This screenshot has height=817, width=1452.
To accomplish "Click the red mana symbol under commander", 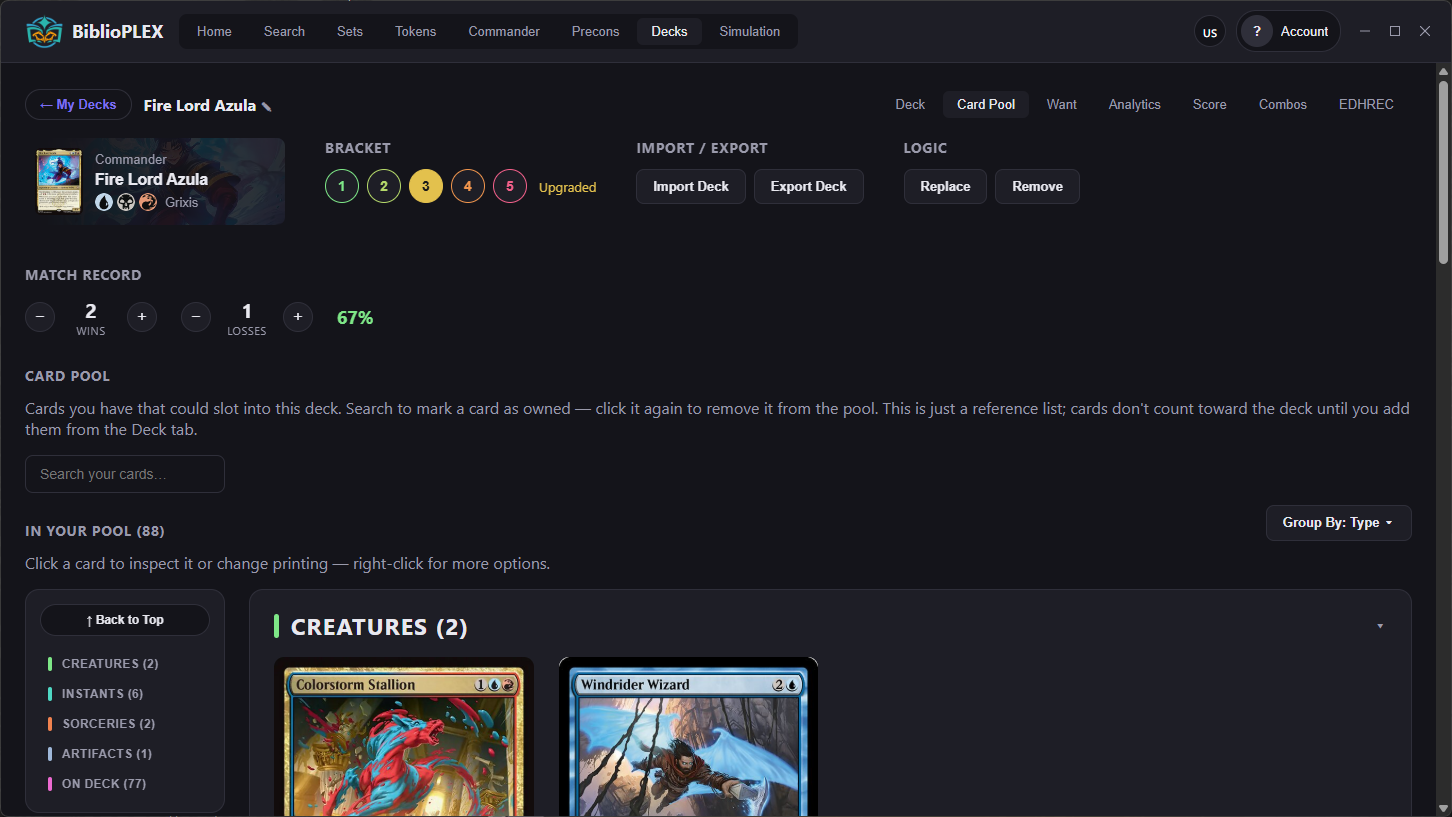I will [x=148, y=202].
